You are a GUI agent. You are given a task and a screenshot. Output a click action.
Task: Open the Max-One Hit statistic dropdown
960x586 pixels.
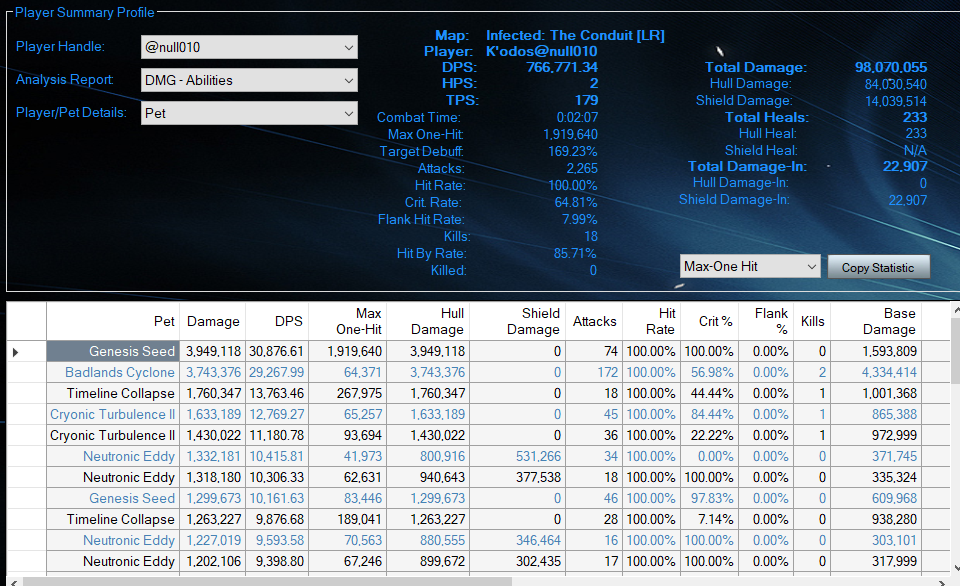point(749,267)
